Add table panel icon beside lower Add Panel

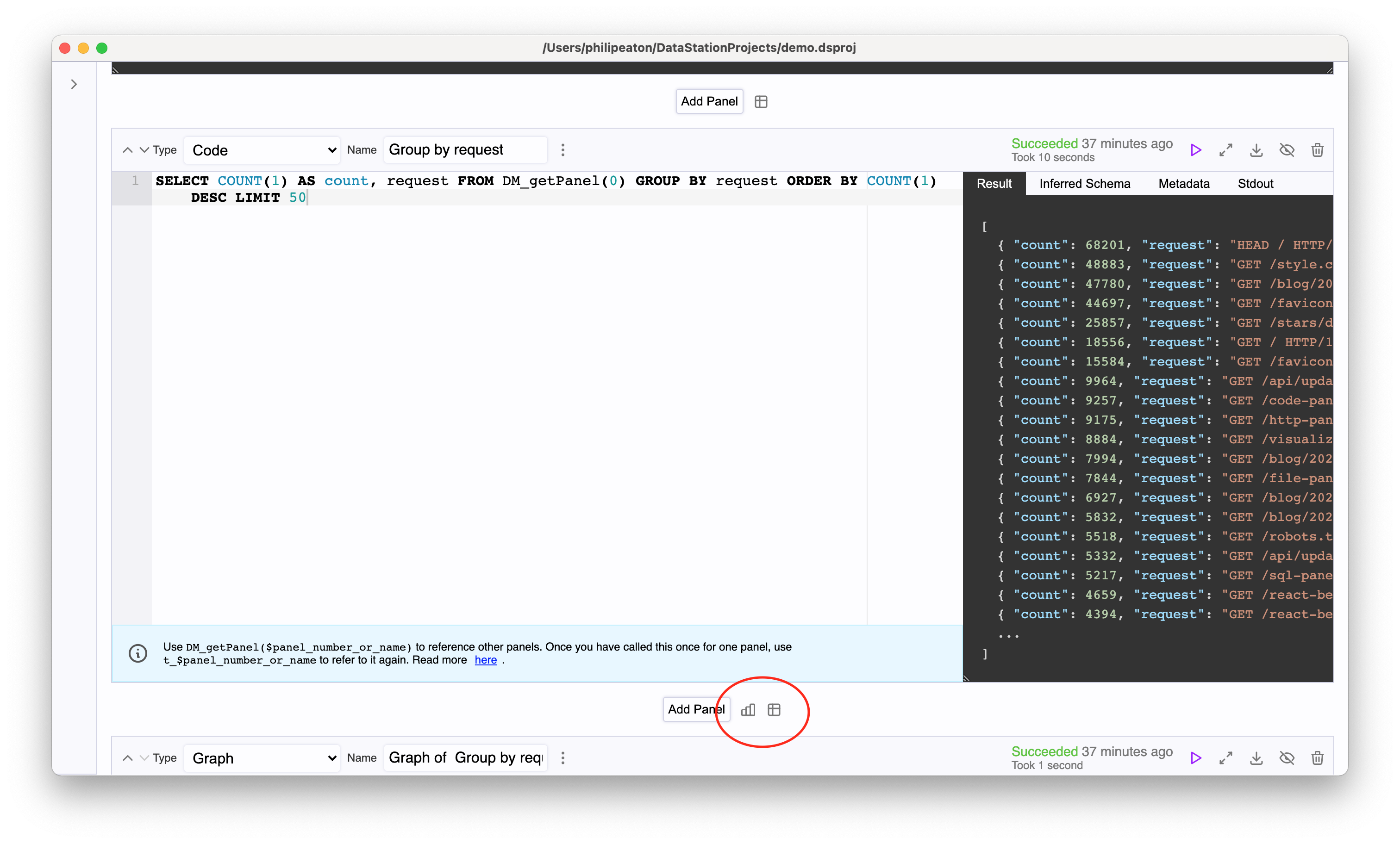click(774, 710)
